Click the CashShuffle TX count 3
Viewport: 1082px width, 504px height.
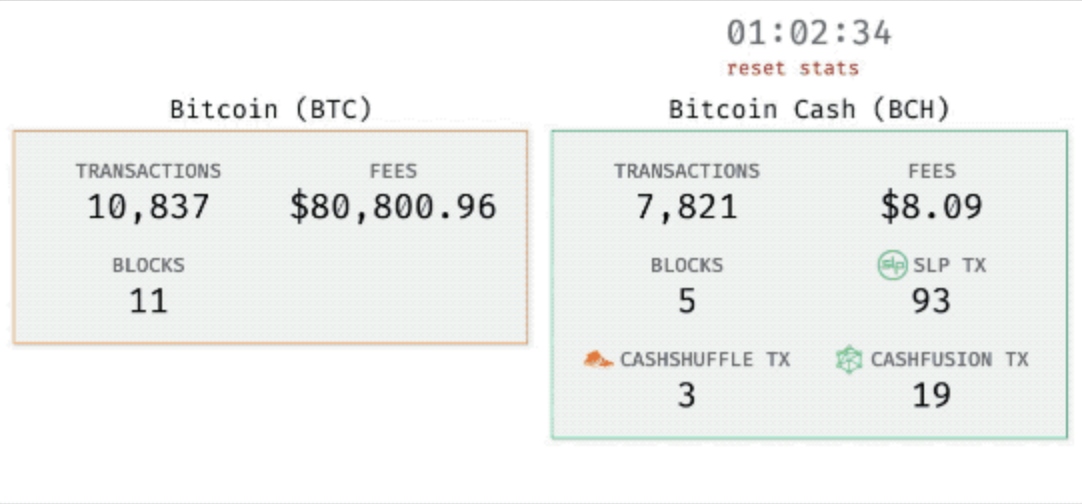click(687, 396)
